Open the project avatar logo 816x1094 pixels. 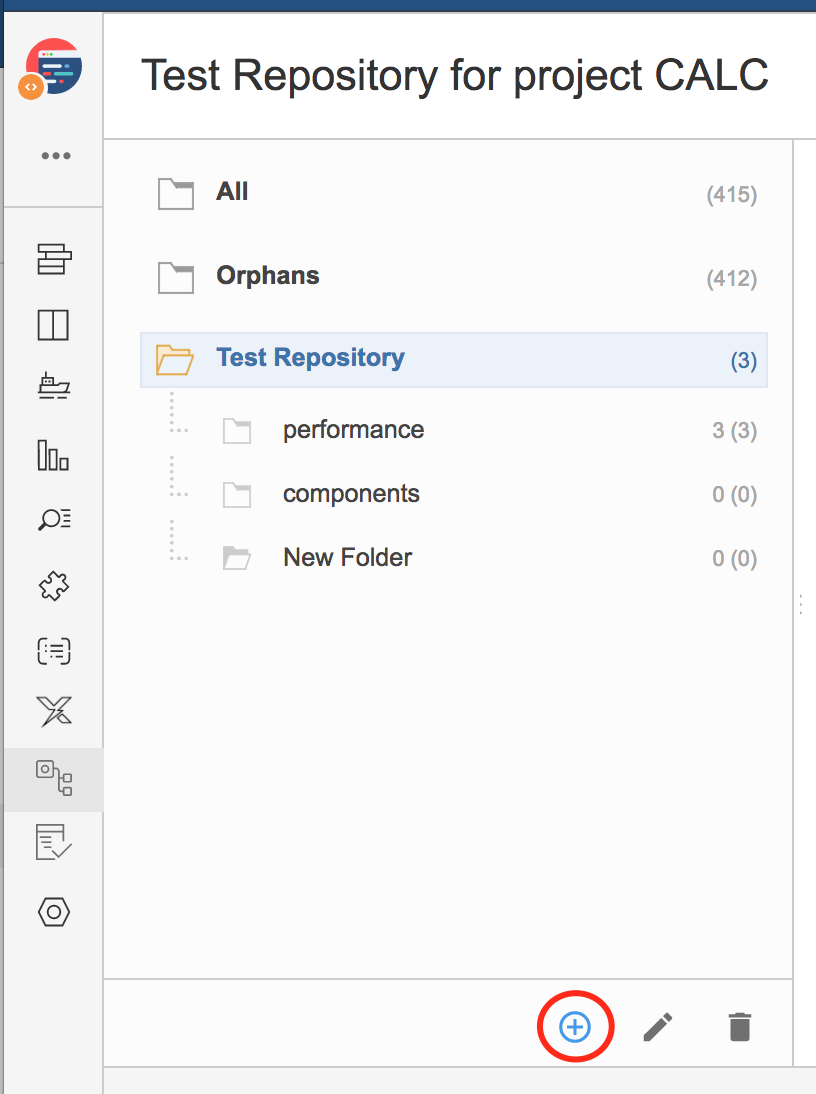[x=50, y=68]
